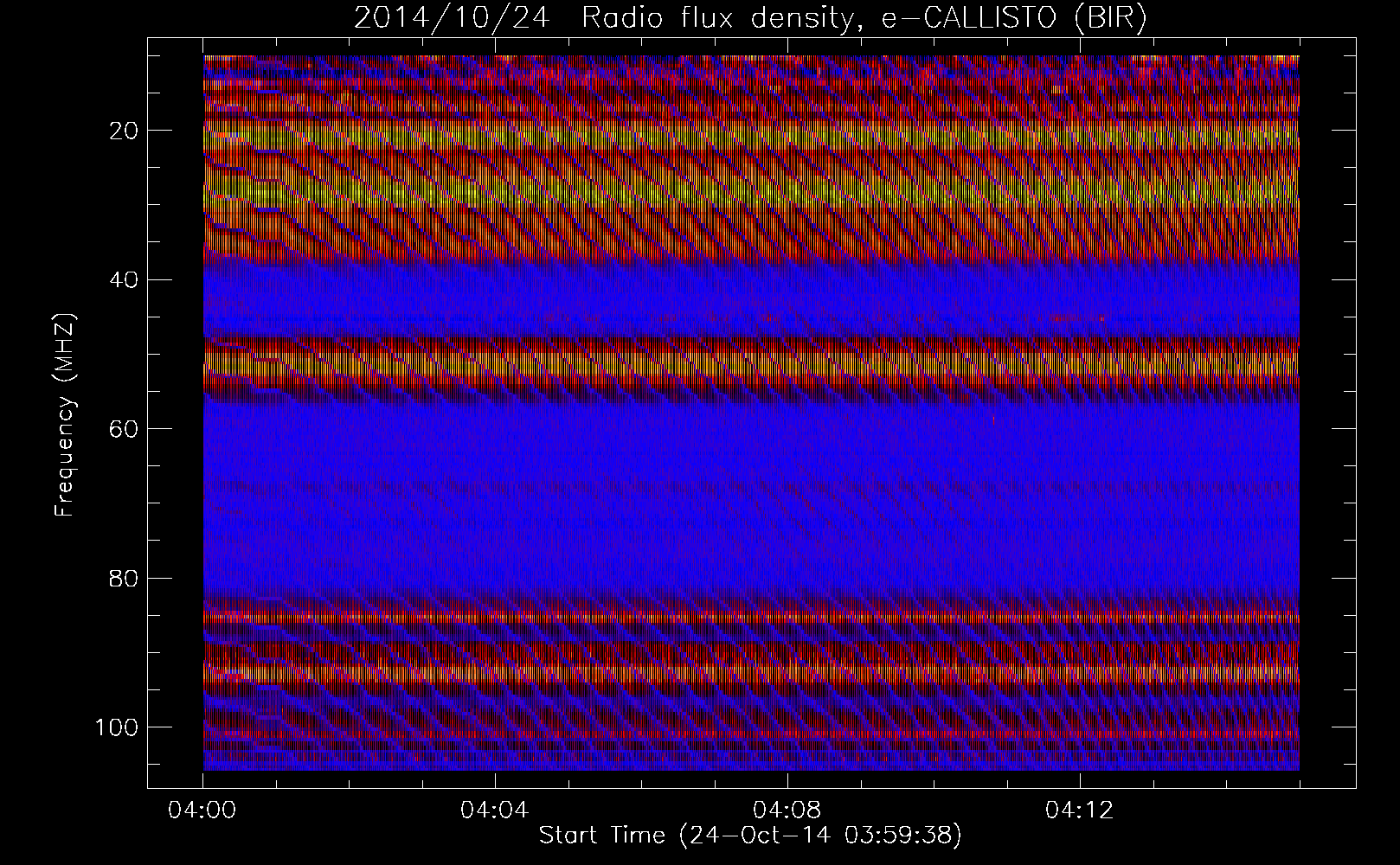
Task: Click the '04:00' time tick label
Action: (202, 811)
